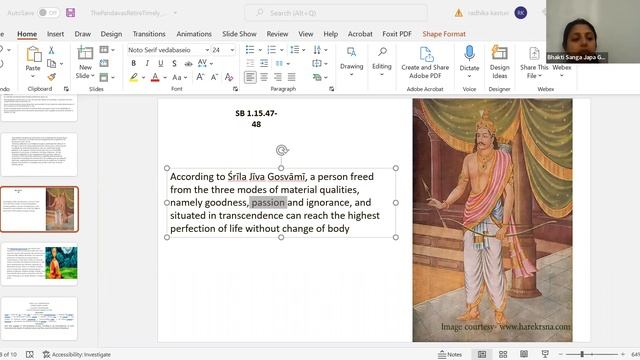Apply the yellow text highlight color

[134, 77]
